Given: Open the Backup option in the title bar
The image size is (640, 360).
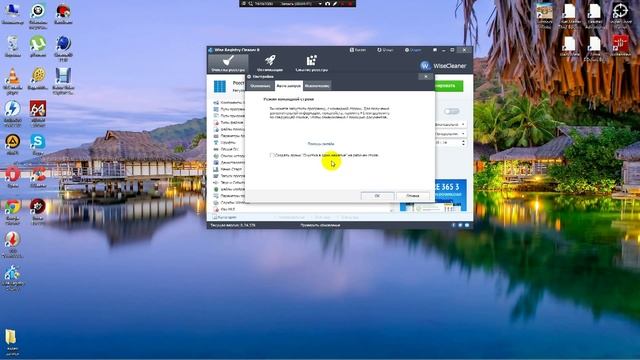Looking at the screenshot, I should (x=358, y=50).
